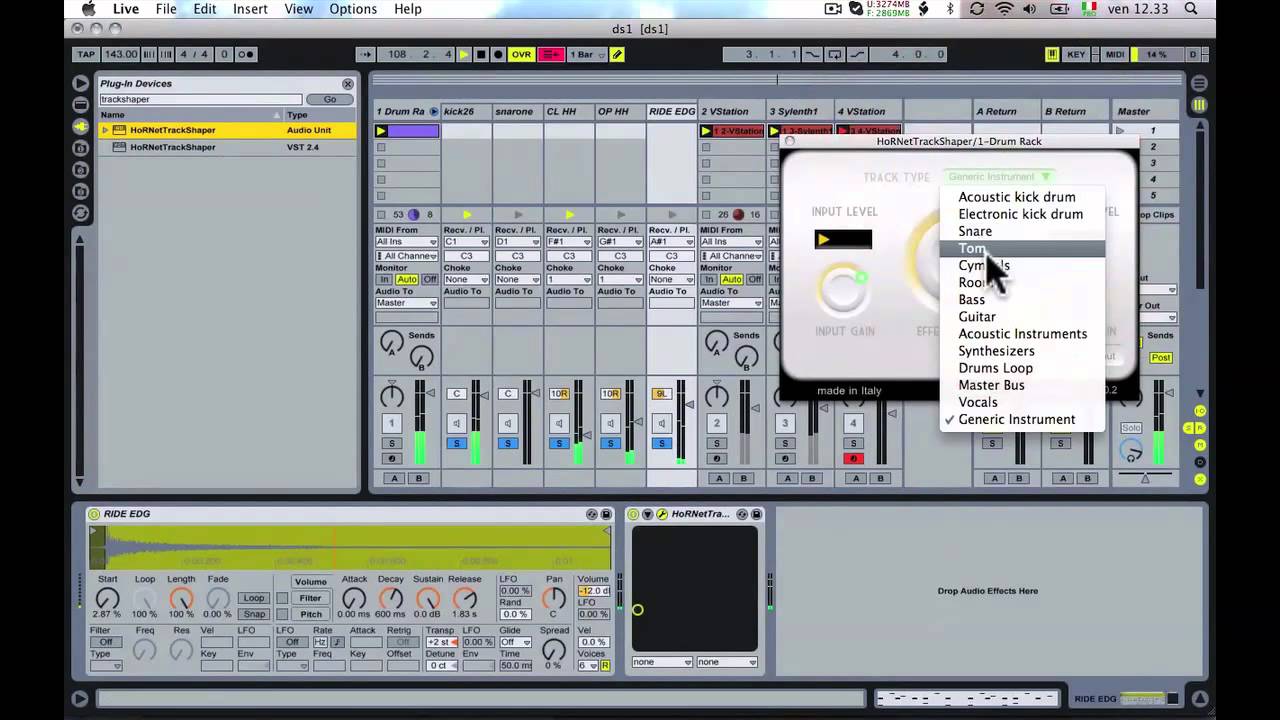Open the Simpler Voices count dropdown
The height and width of the screenshot is (720, 1280).
(587, 666)
